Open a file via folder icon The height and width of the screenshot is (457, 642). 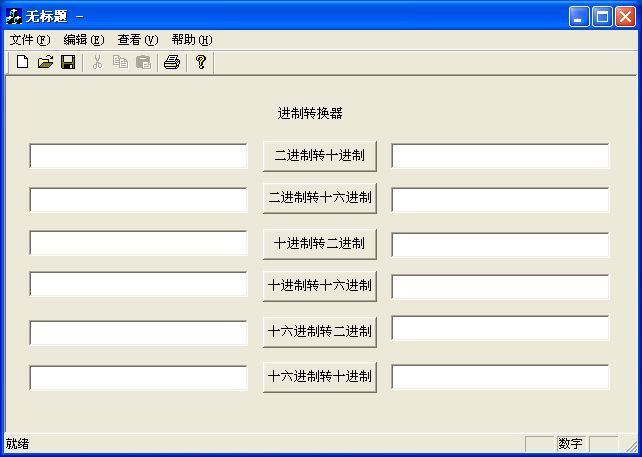(45, 62)
